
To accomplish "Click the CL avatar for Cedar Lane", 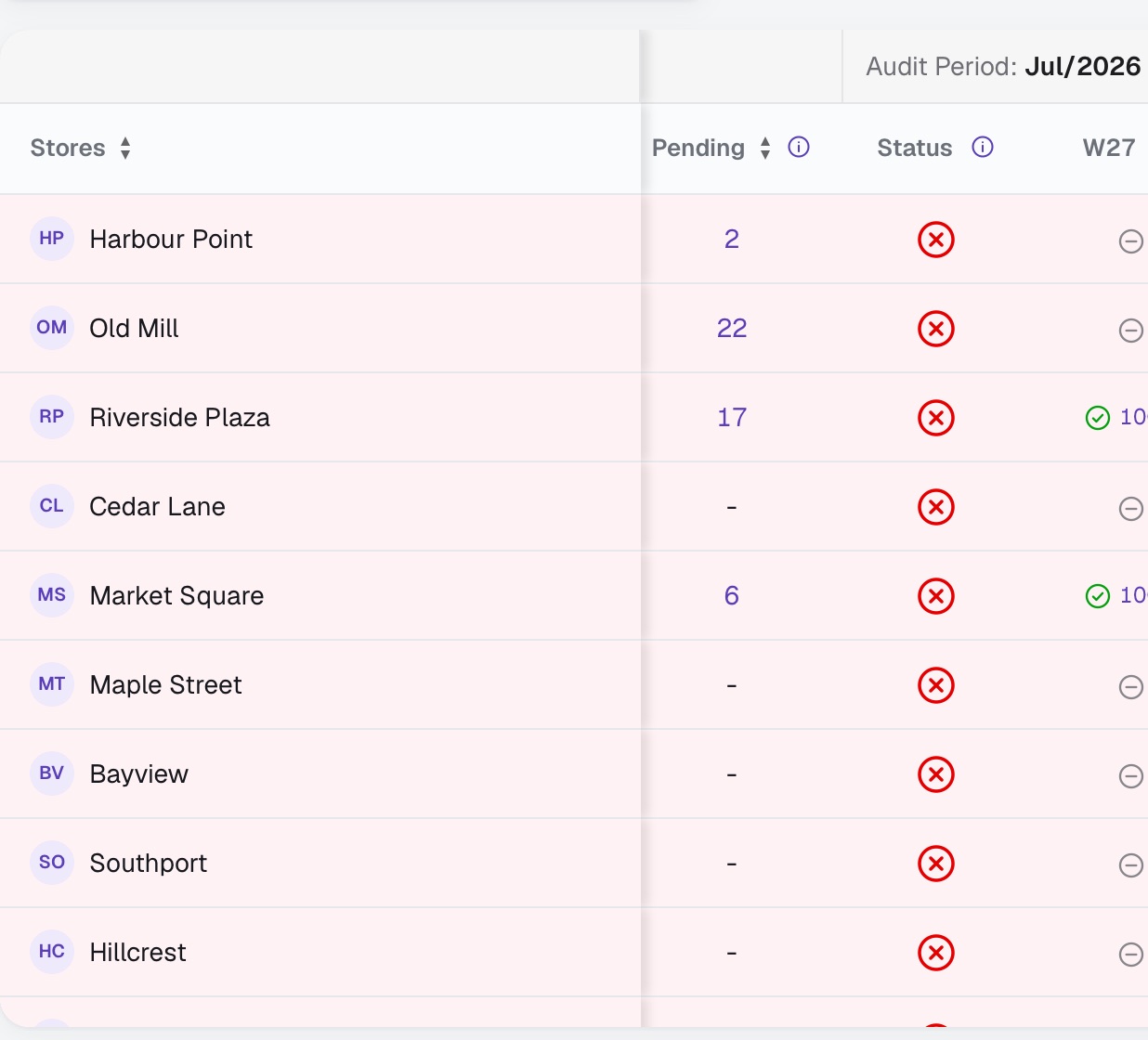I will pyautogui.click(x=52, y=506).
